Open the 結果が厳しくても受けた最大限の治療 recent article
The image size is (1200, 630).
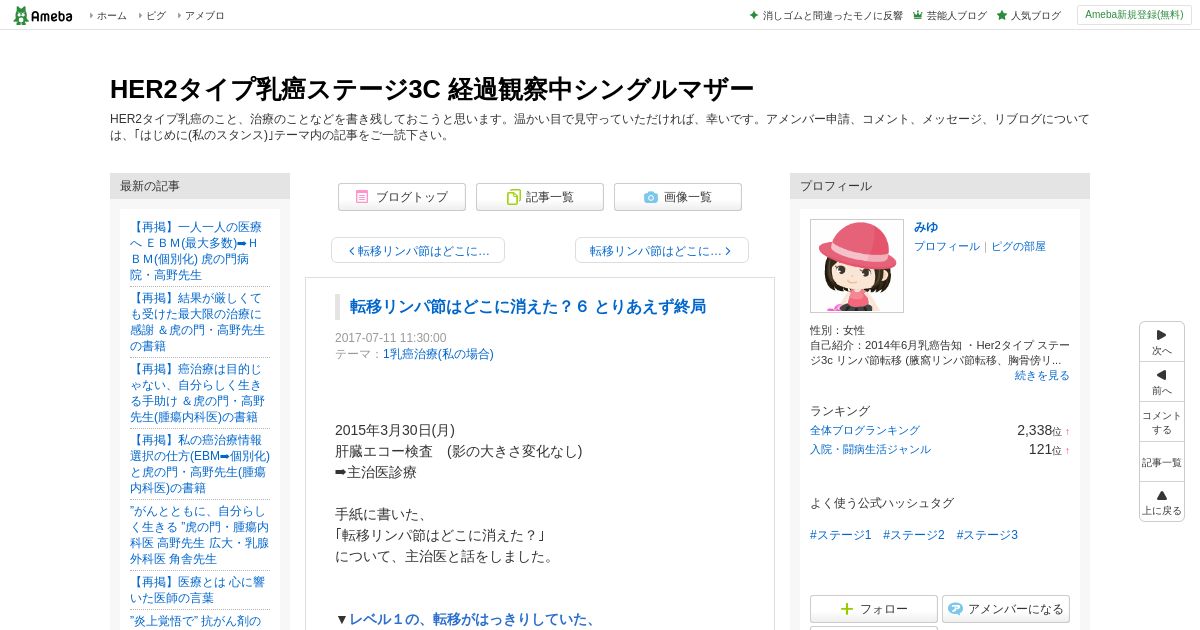pos(199,322)
